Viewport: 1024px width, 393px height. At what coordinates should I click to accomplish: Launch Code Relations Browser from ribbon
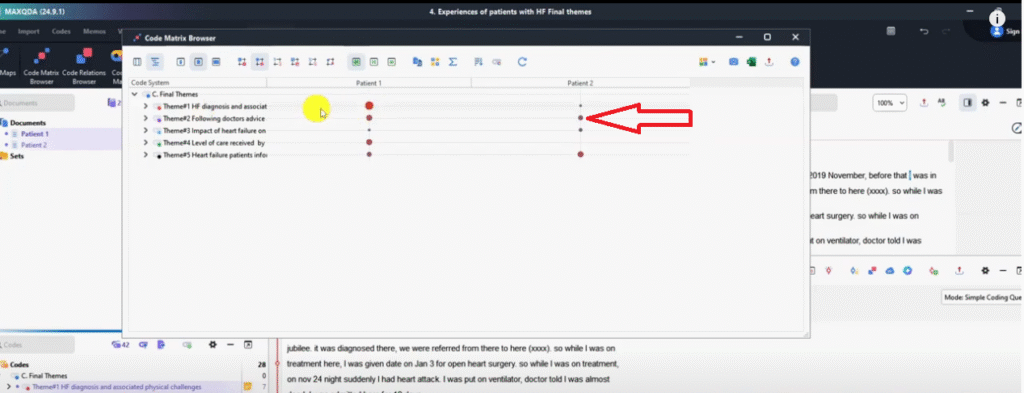(84, 66)
